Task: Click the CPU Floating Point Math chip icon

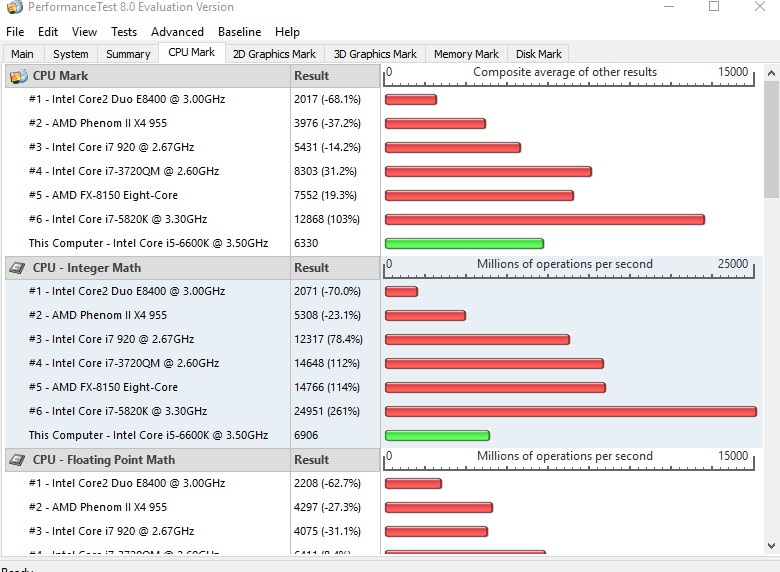Action: click(17, 460)
